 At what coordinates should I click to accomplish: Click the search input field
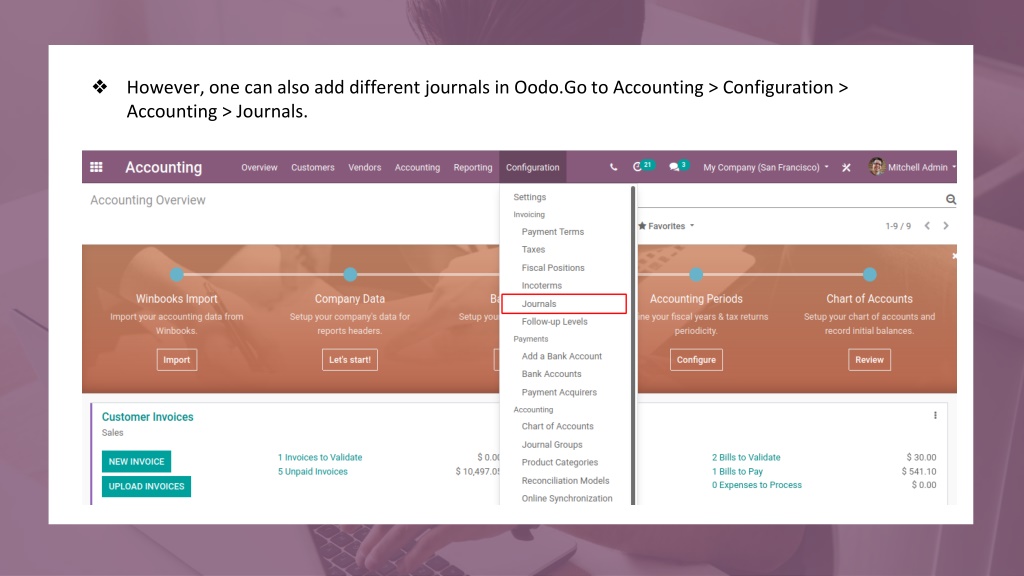pyautogui.click(x=790, y=199)
